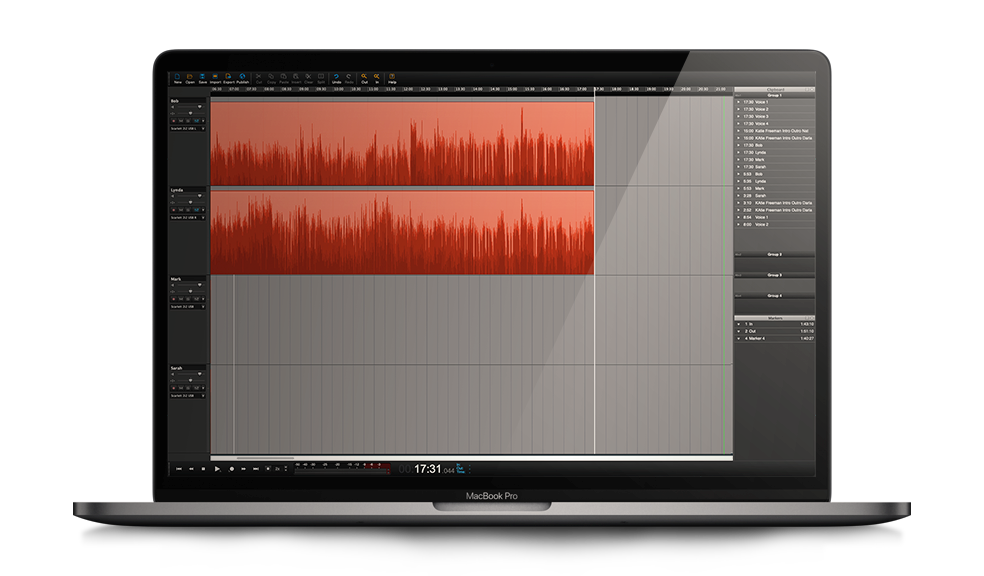Click the Split icon
Viewport: 984px width, 576px height.
(x=321, y=76)
